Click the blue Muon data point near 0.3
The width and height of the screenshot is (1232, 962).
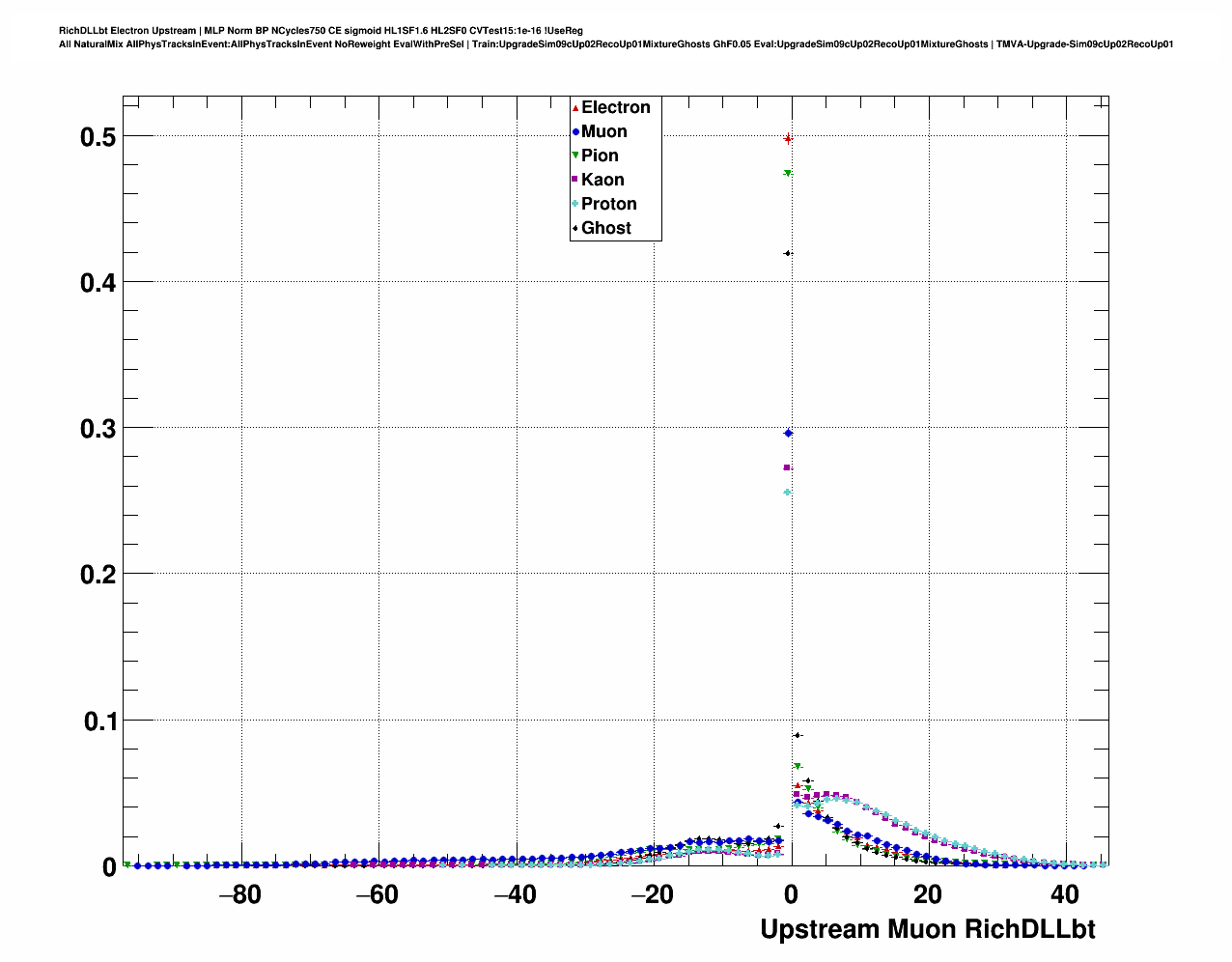click(x=788, y=434)
